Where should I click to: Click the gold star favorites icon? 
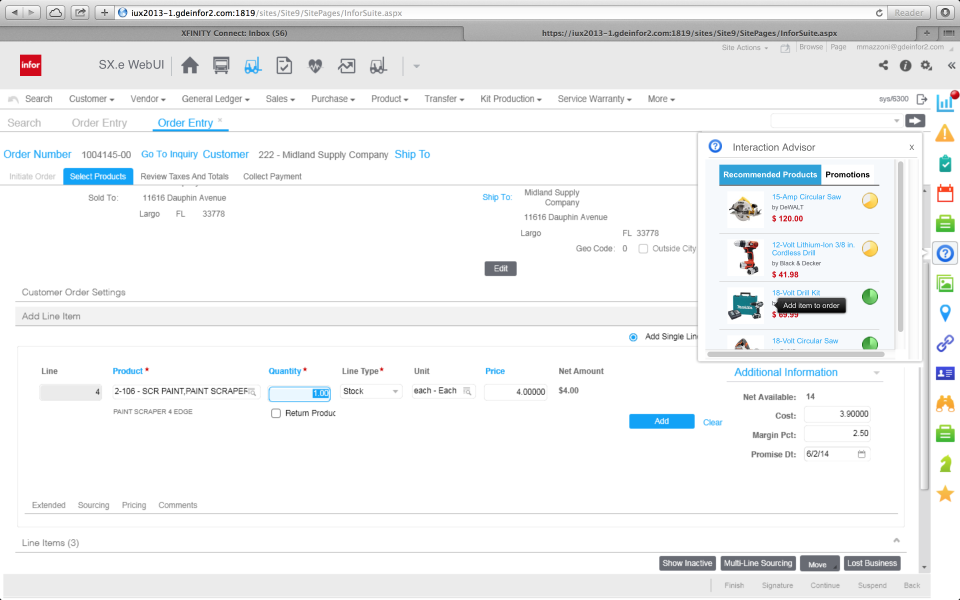[945, 493]
